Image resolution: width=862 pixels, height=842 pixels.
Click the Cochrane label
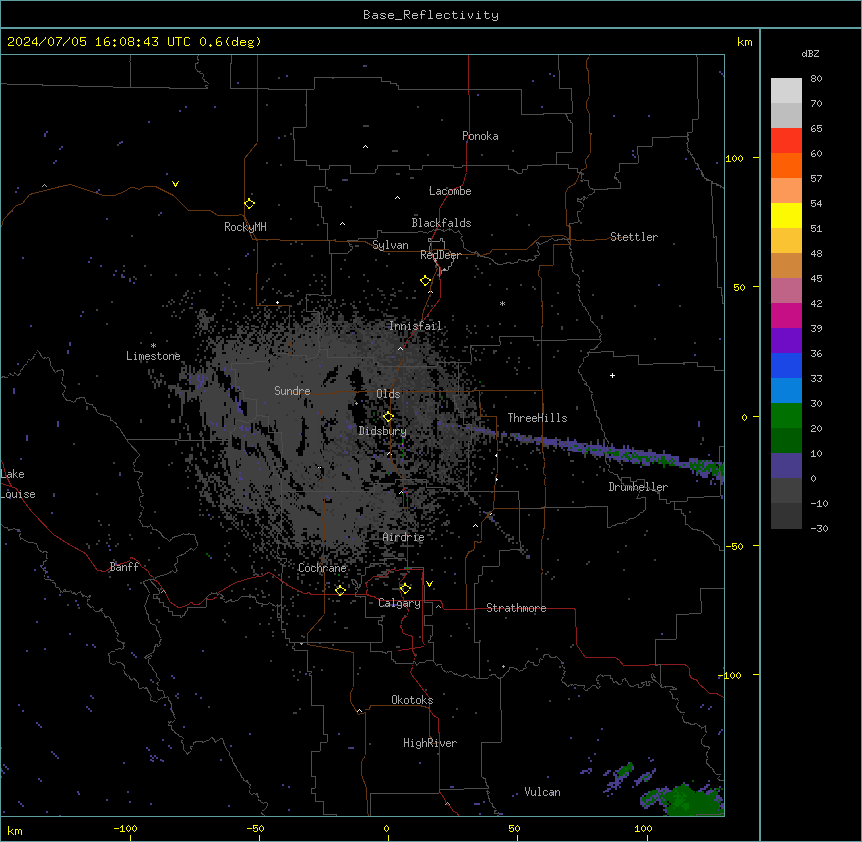pos(322,568)
